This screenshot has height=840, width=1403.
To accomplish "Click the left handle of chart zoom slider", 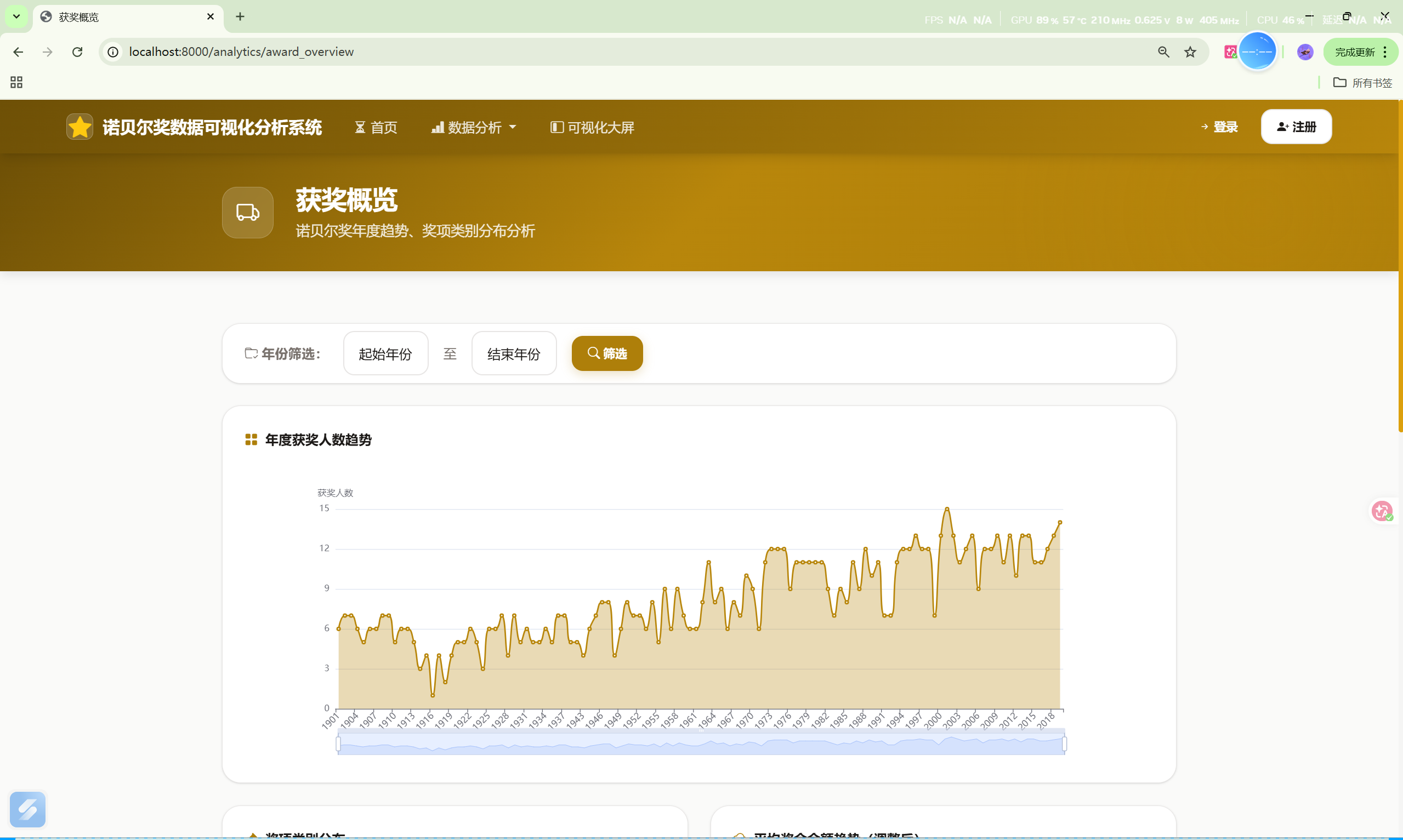I will [338, 744].
